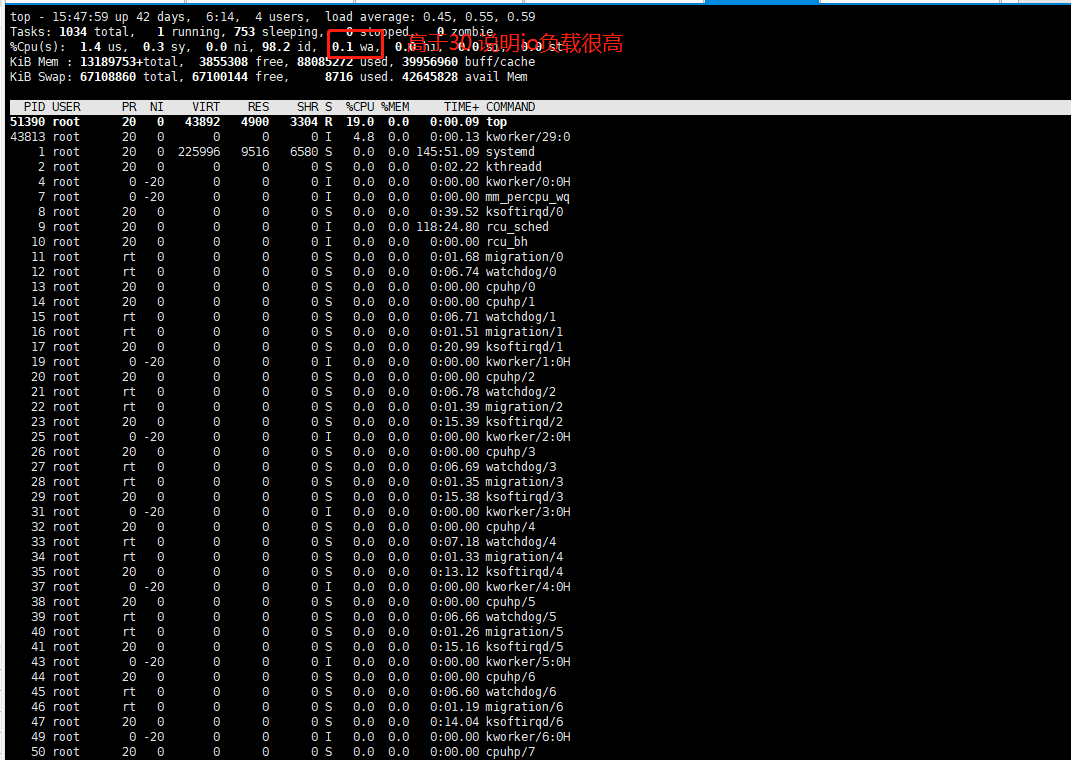Image resolution: width=1071 pixels, height=760 pixels.
Task: Select the cpuhp/2 process command
Action: tap(510, 378)
